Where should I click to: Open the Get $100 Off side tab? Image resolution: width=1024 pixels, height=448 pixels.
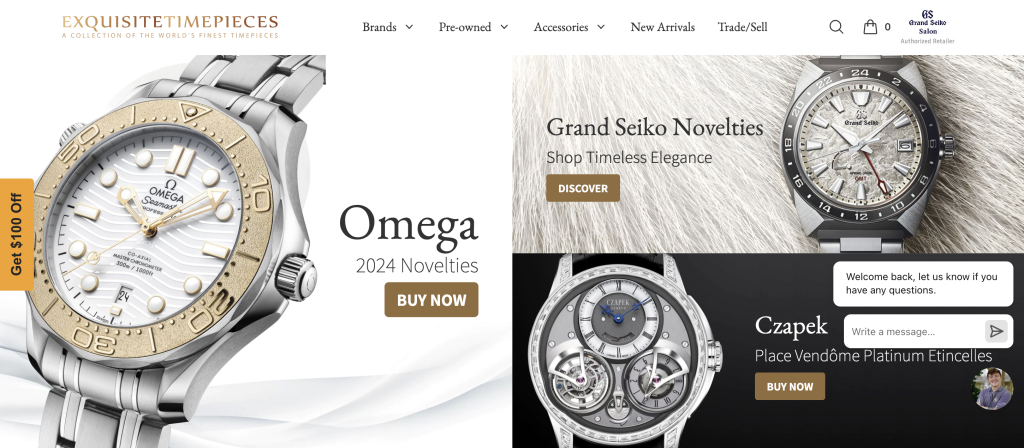[16, 234]
